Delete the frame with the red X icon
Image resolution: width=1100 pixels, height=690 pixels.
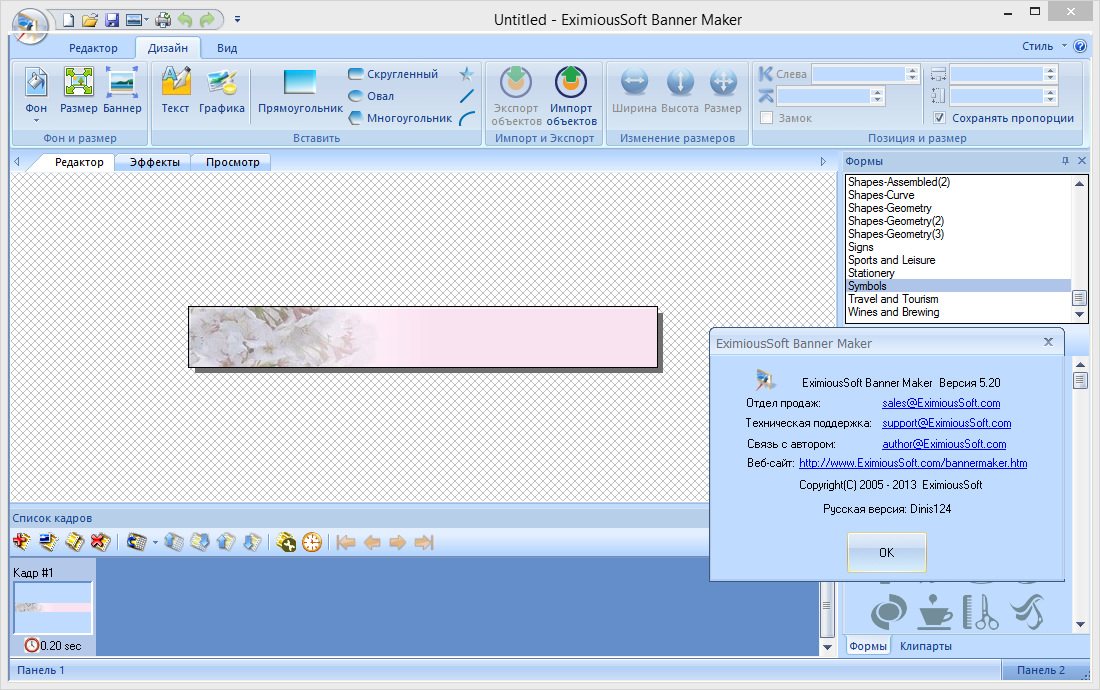[100, 542]
